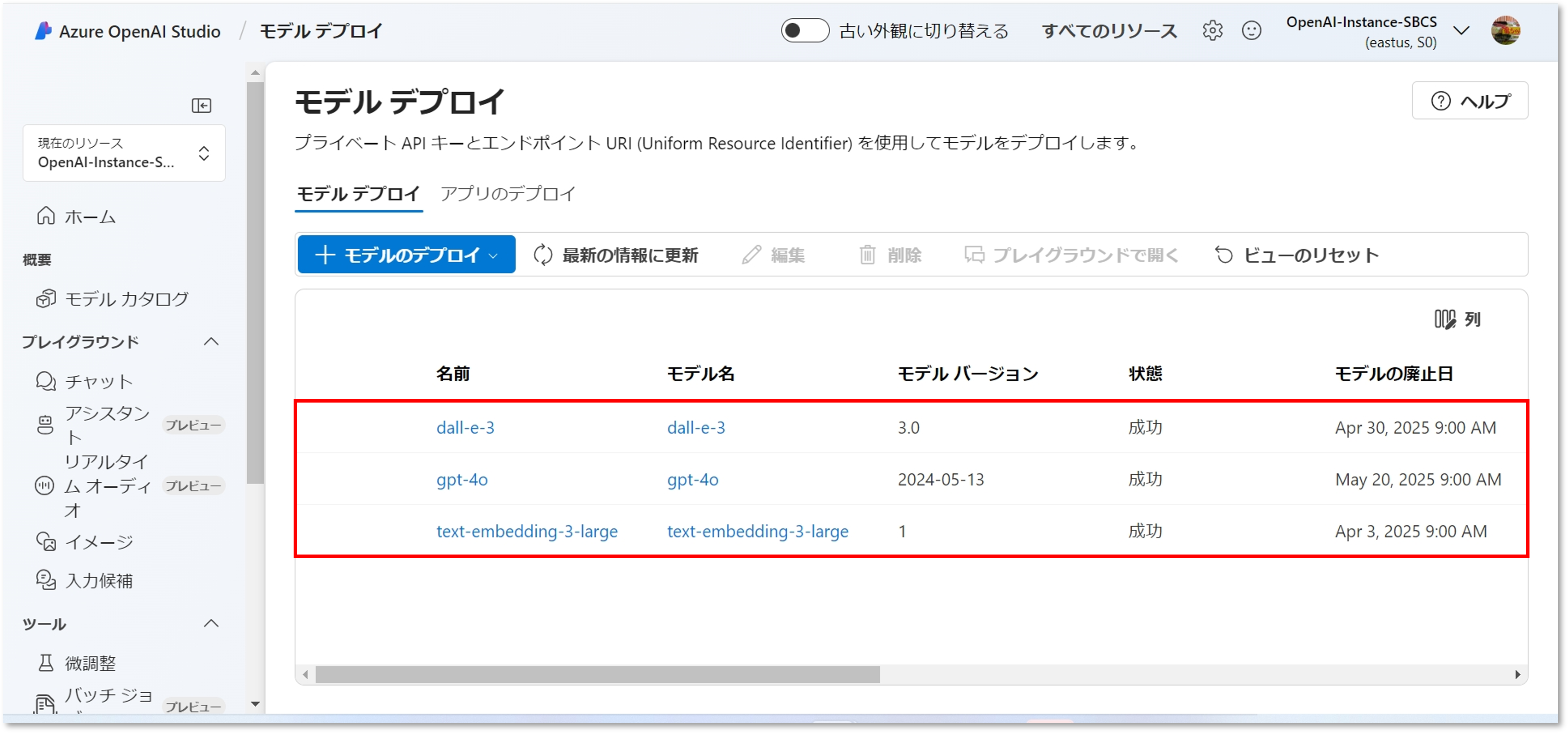
Task: Open dall-e-3 deployment name link
Action: [465, 427]
